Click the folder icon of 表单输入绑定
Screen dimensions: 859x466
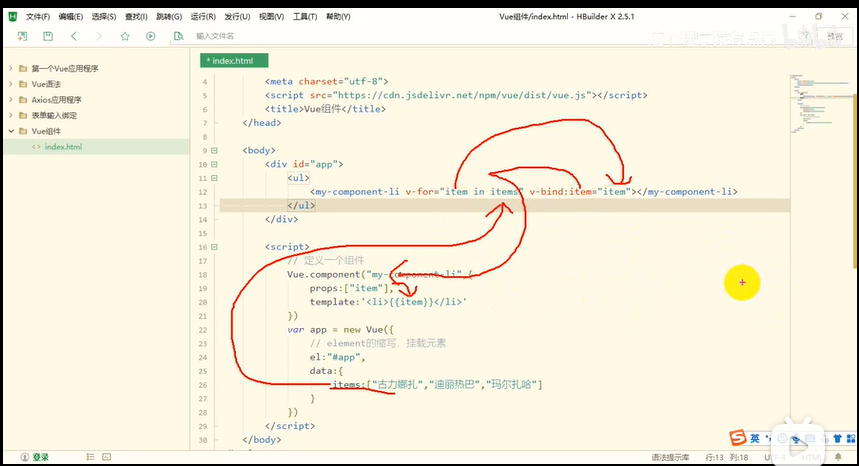pyautogui.click(x=23, y=116)
